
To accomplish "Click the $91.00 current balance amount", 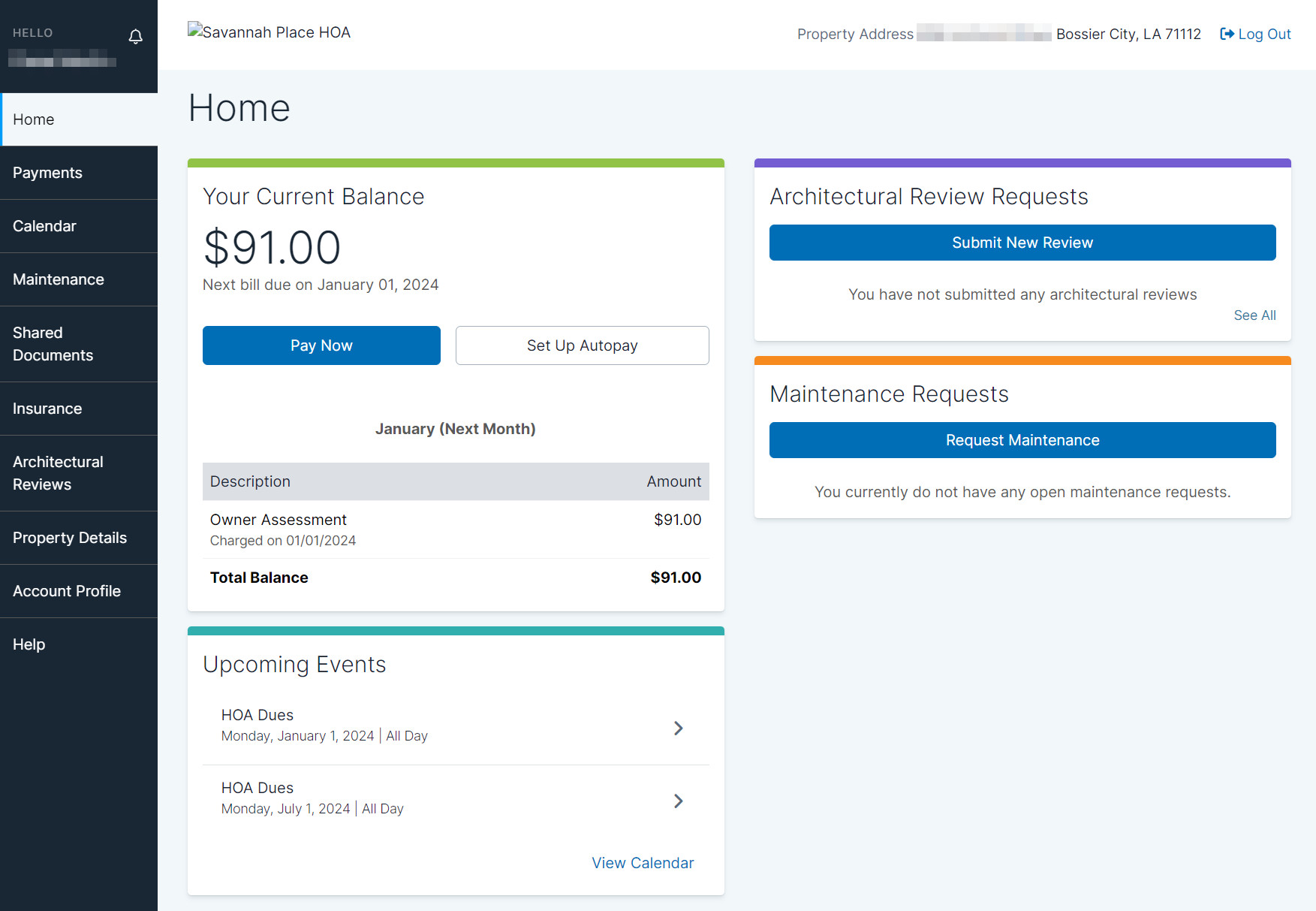I will coord(272,247).
